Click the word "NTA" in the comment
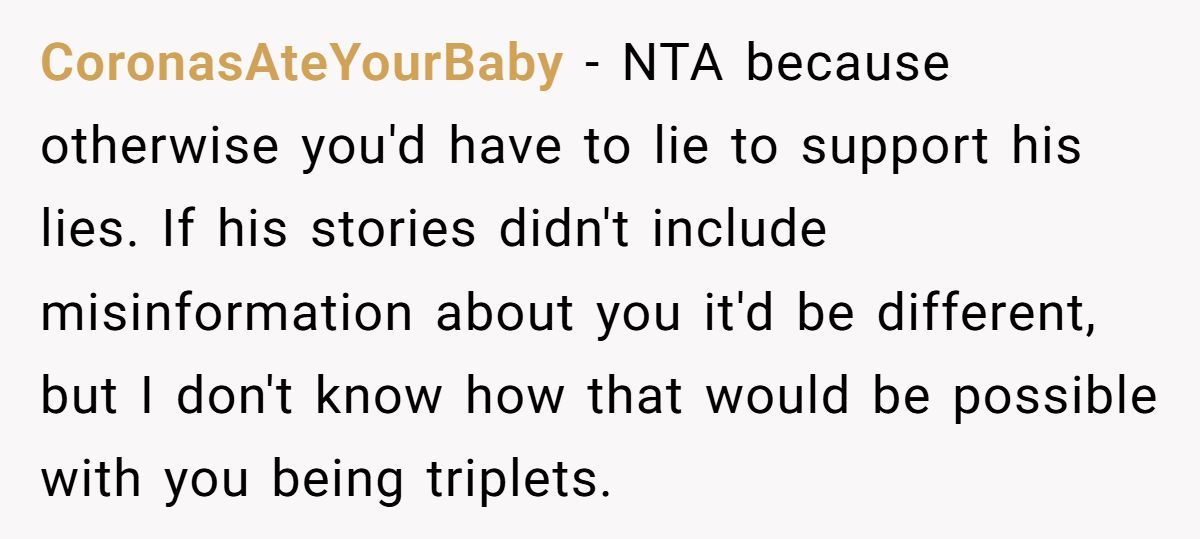Viewport: 1200px width, 539px height. point(673,65)
